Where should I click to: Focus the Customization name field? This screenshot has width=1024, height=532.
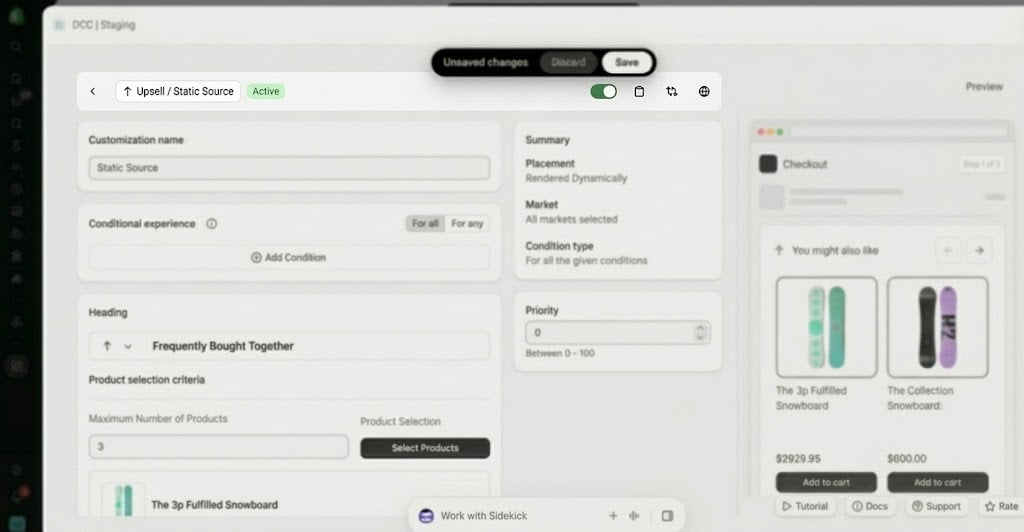coord(289,168)
